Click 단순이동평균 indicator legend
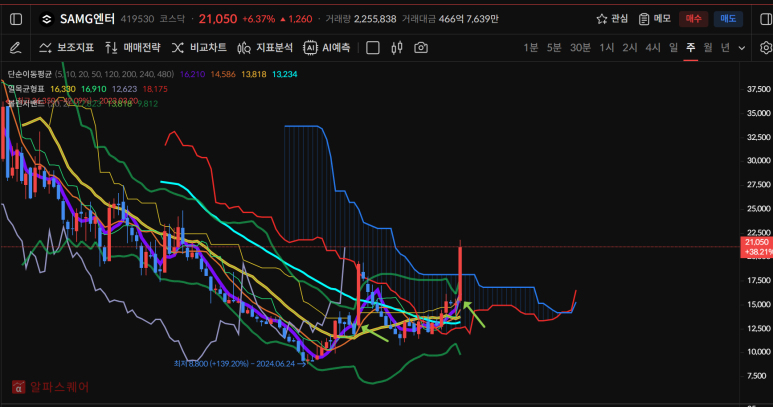Viewport: 773px width, 407px height. click(30, 74)
